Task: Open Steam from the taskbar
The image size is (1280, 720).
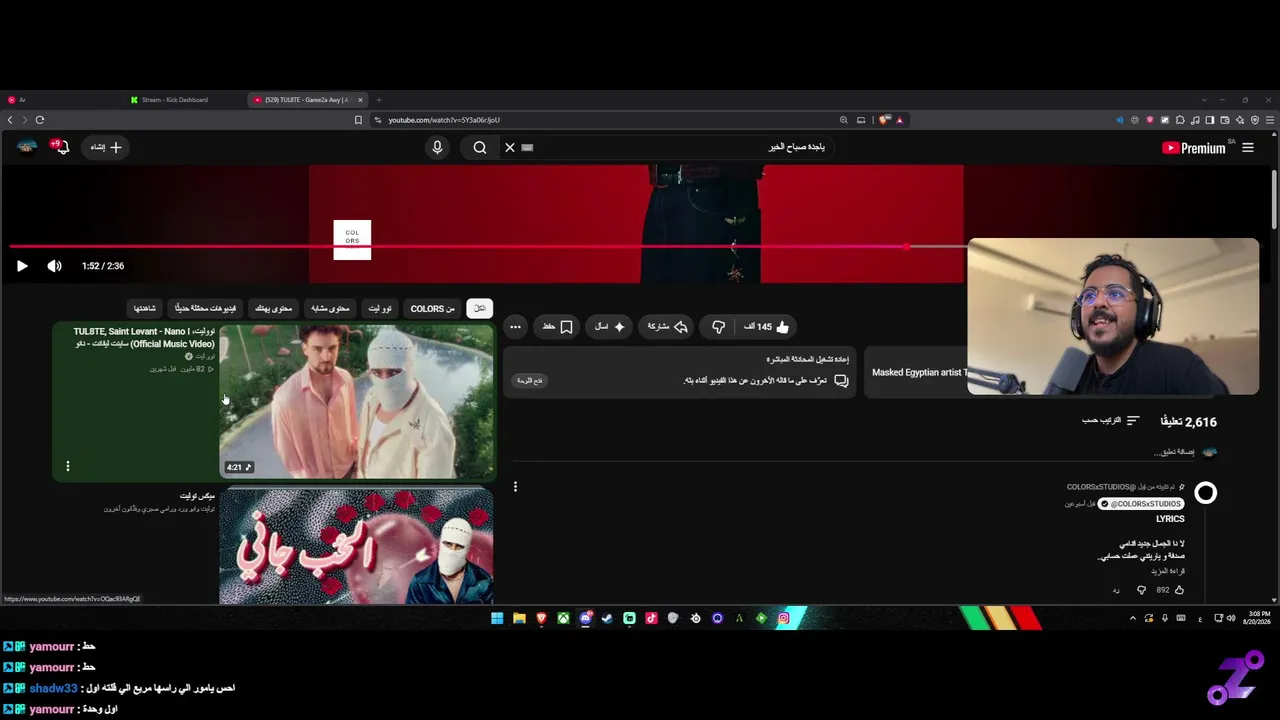Action: [607, 618]
